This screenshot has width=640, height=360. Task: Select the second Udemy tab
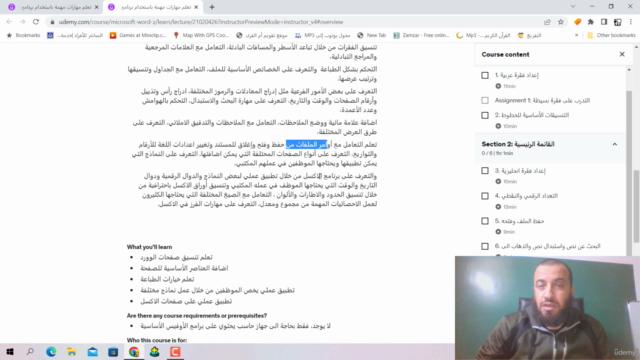(153, 7)
